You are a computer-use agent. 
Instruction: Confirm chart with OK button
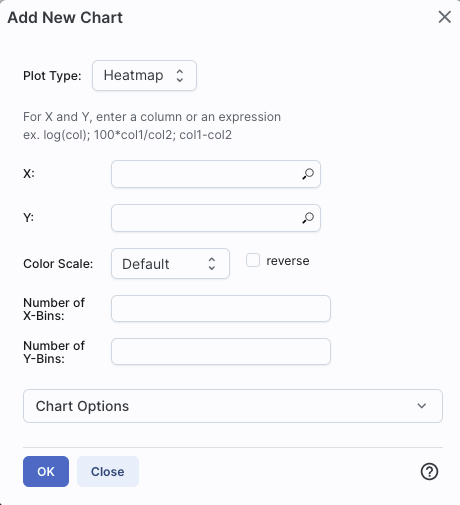point(46,472)
